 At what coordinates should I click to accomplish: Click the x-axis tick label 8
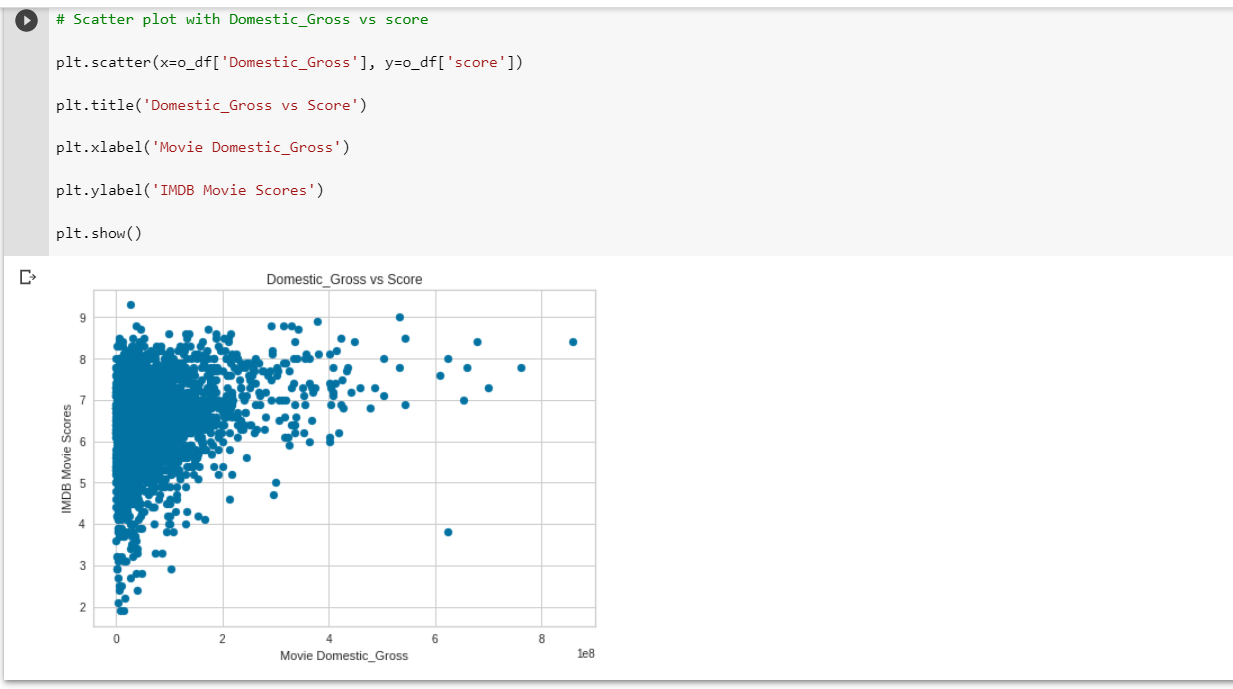541,638
